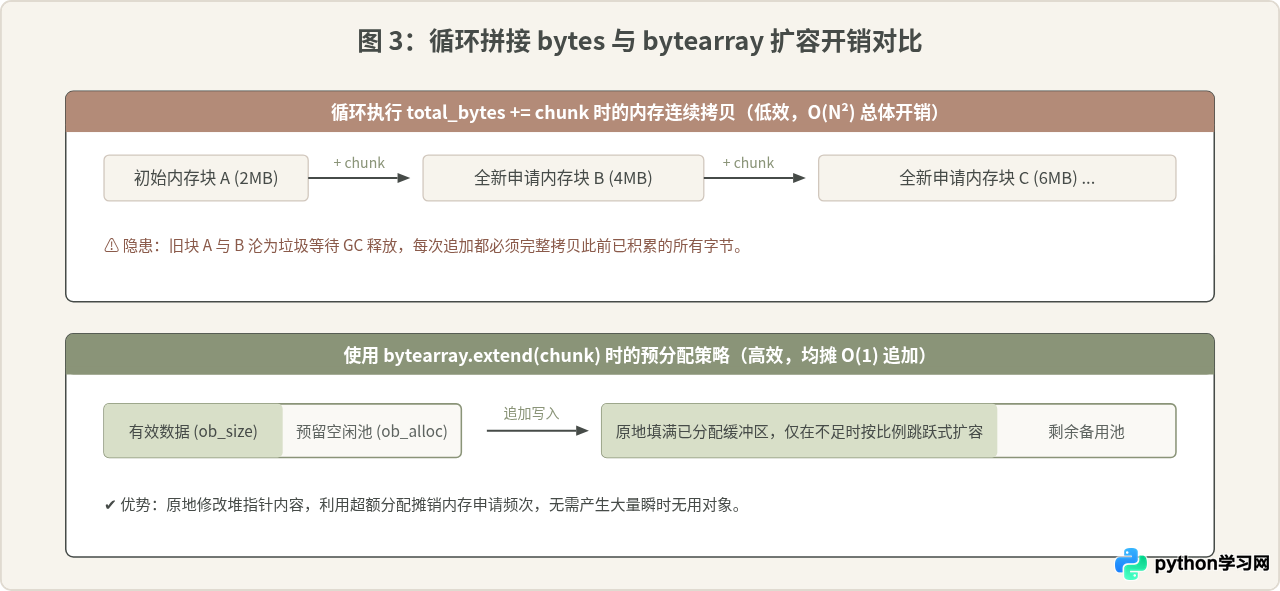Click the '追加写入' arrow label
The image size is (1280, 591).
click(x=531, y=413)
